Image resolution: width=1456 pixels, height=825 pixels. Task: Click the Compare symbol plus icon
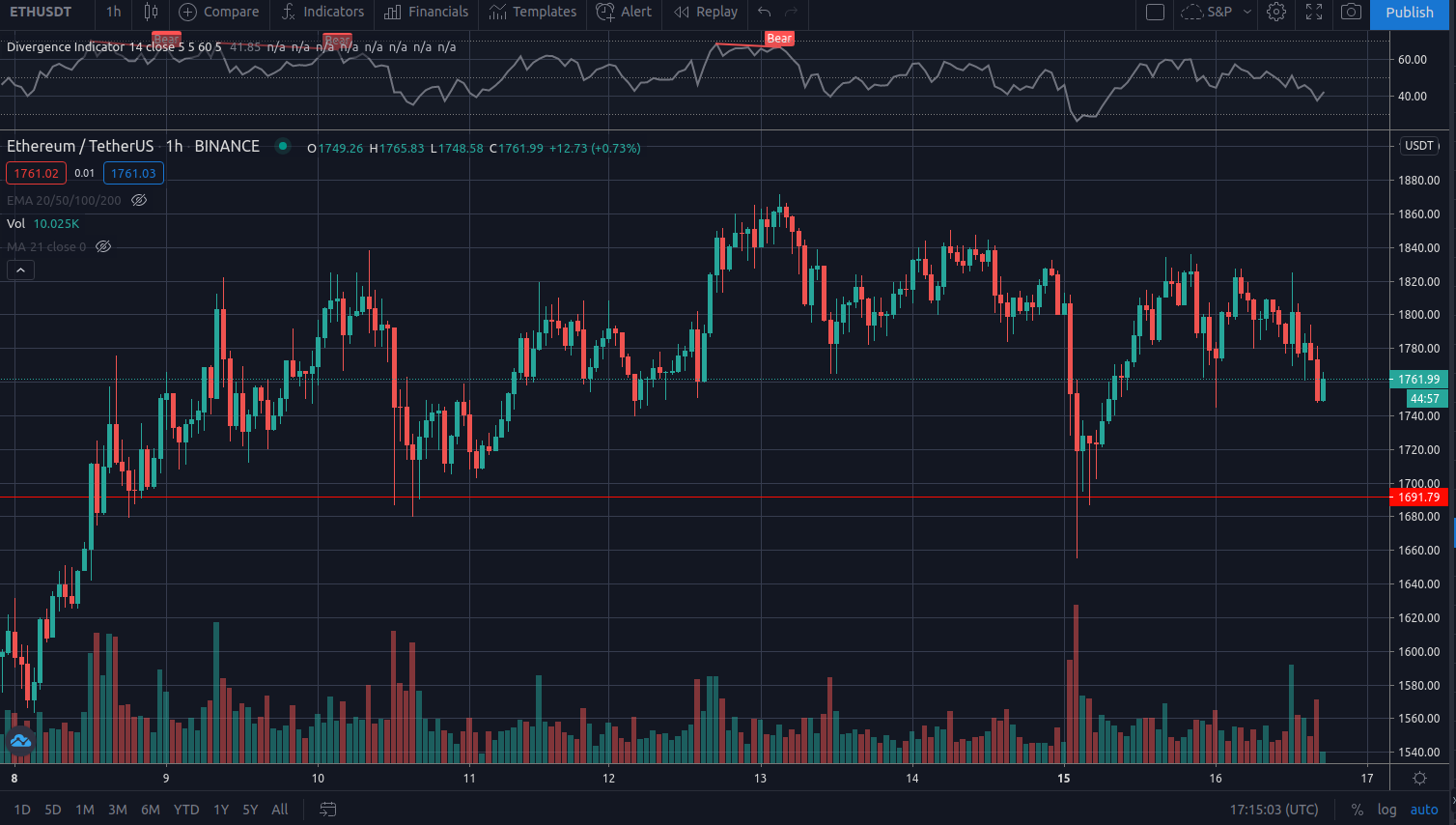click(187, 12)
